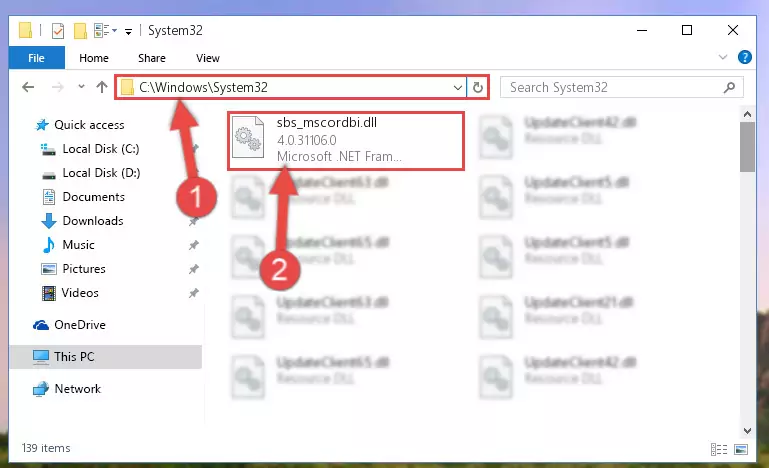Click the search magnifier icon
Image resolution: width=769 pixels, height=468 pixels.
point(729,87)
